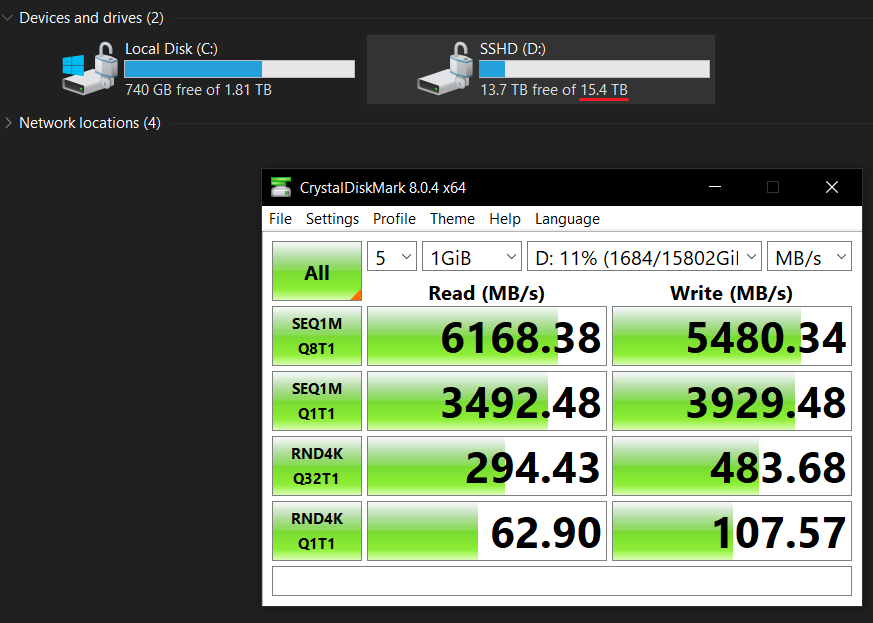The height and width of the screenshot is (623, 873).
Task: Click the CrystalDiskMark app icon in title bar
Action: pyautogui.click(x=281, y=188)
